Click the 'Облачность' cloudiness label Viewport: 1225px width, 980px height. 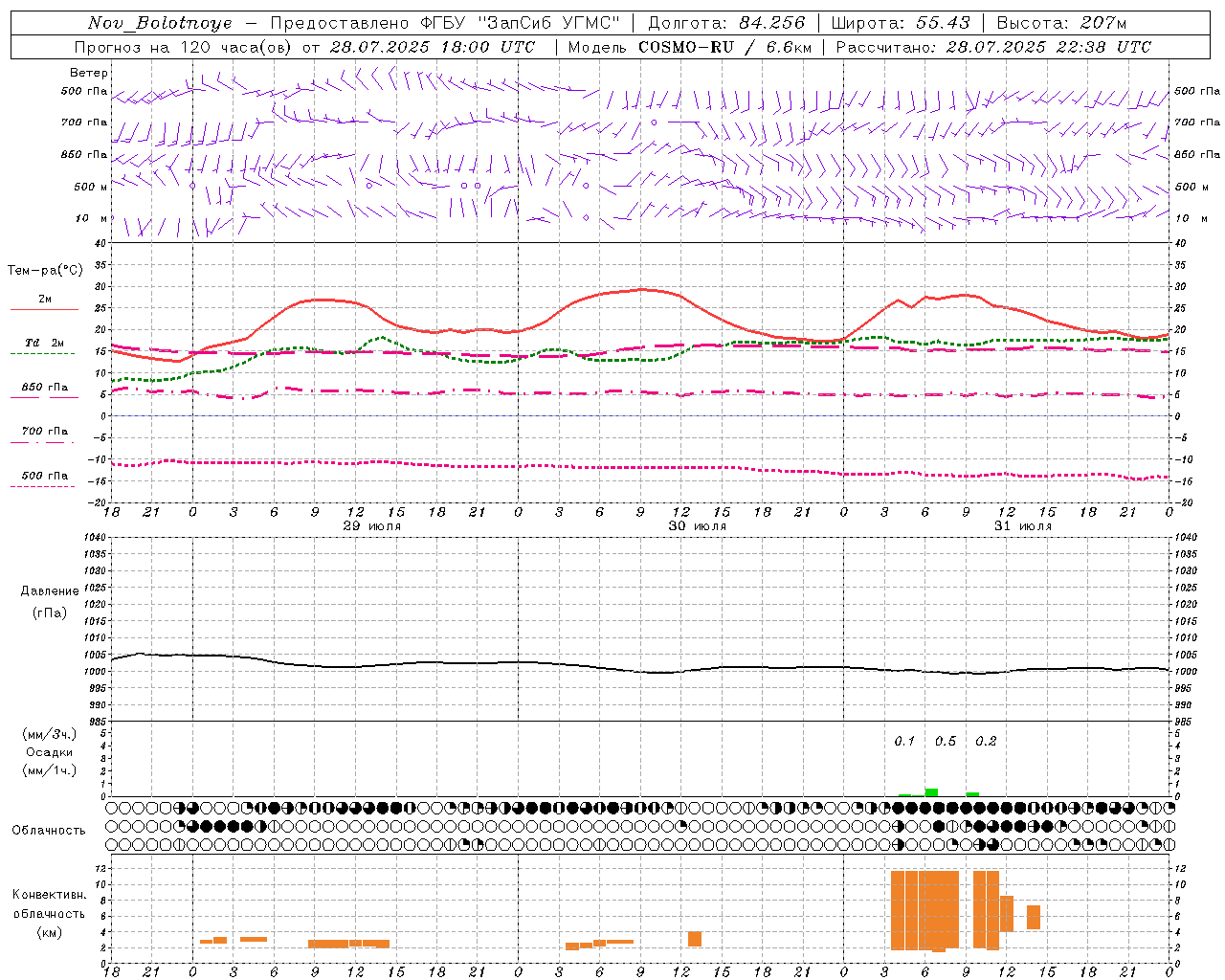click(x=49, y=831)
